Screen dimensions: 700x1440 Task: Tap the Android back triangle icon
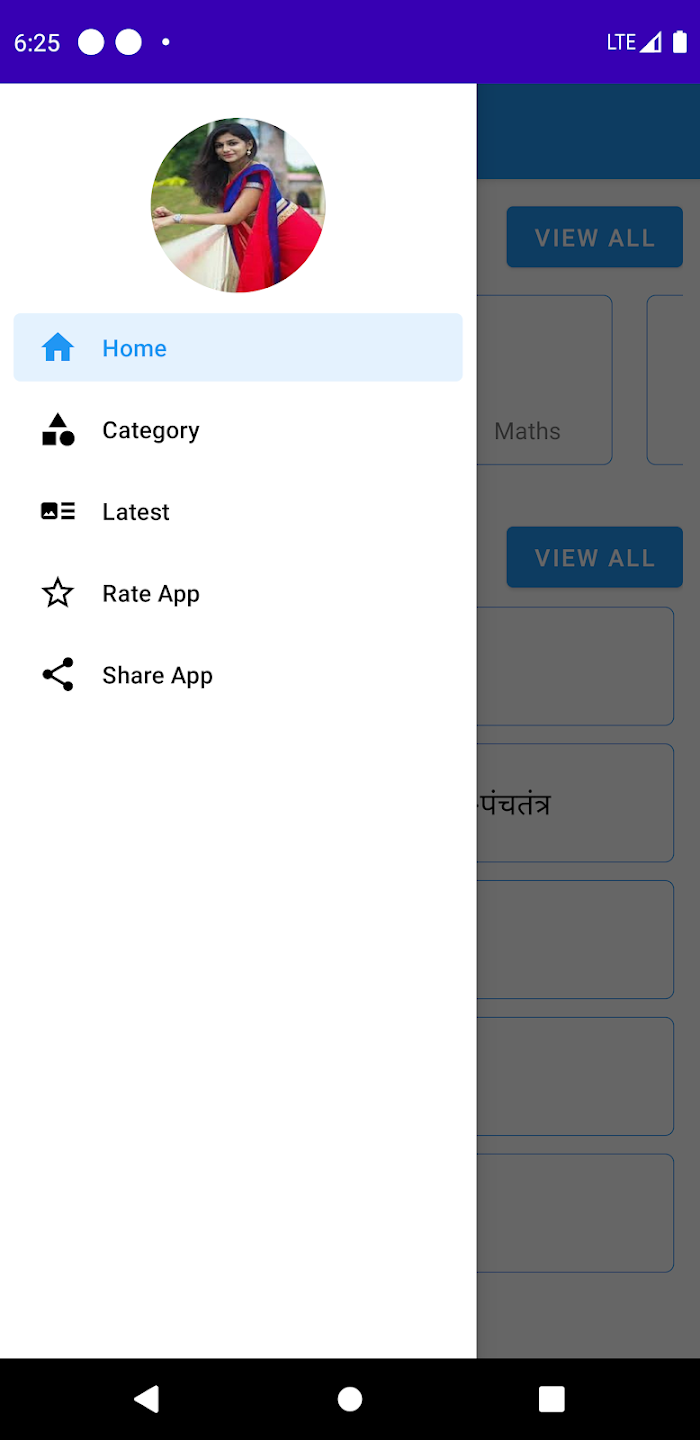coord(147,1398)
